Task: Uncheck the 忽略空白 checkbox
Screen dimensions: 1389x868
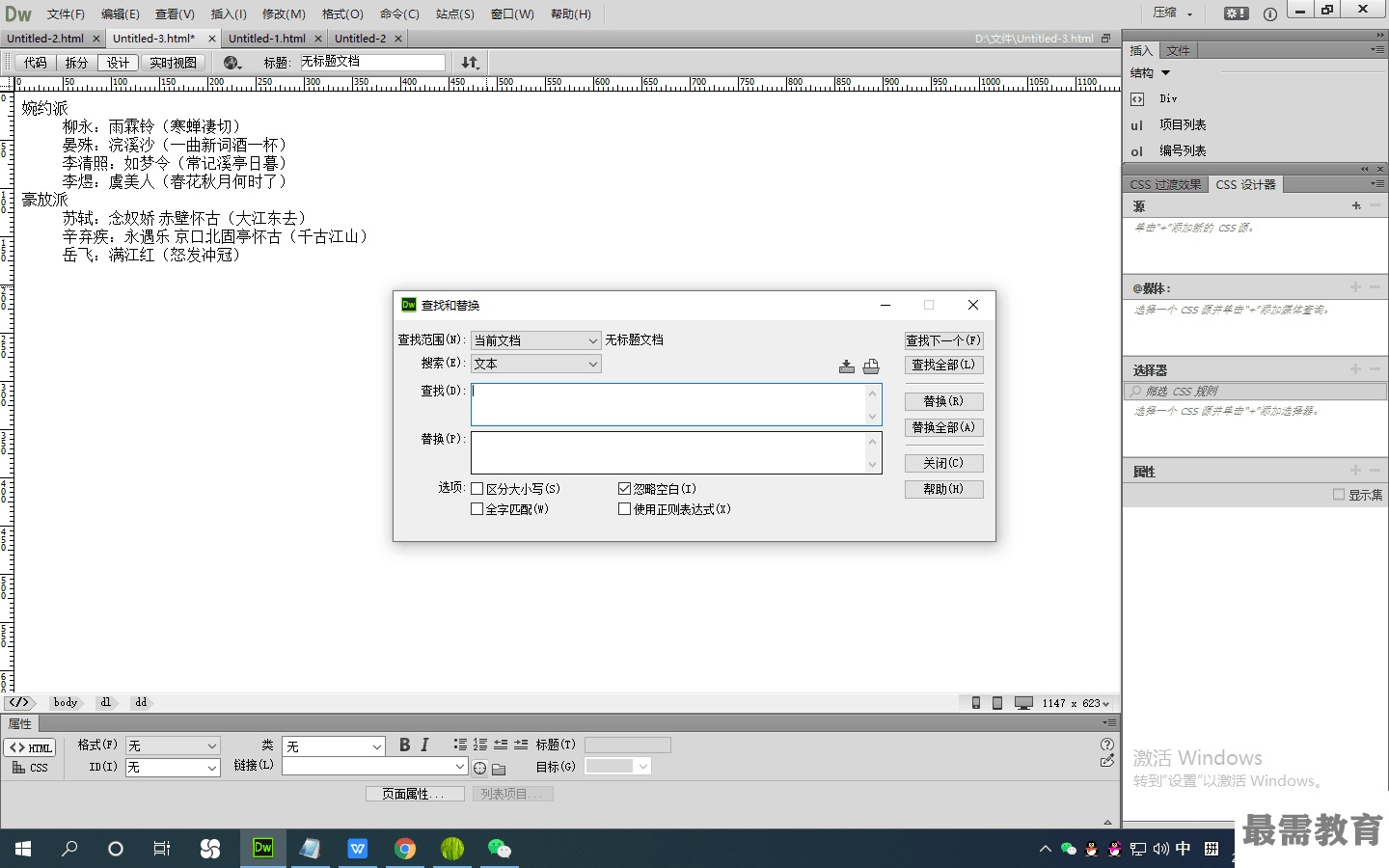Action: pyautogui.click(x=624, y=489)
